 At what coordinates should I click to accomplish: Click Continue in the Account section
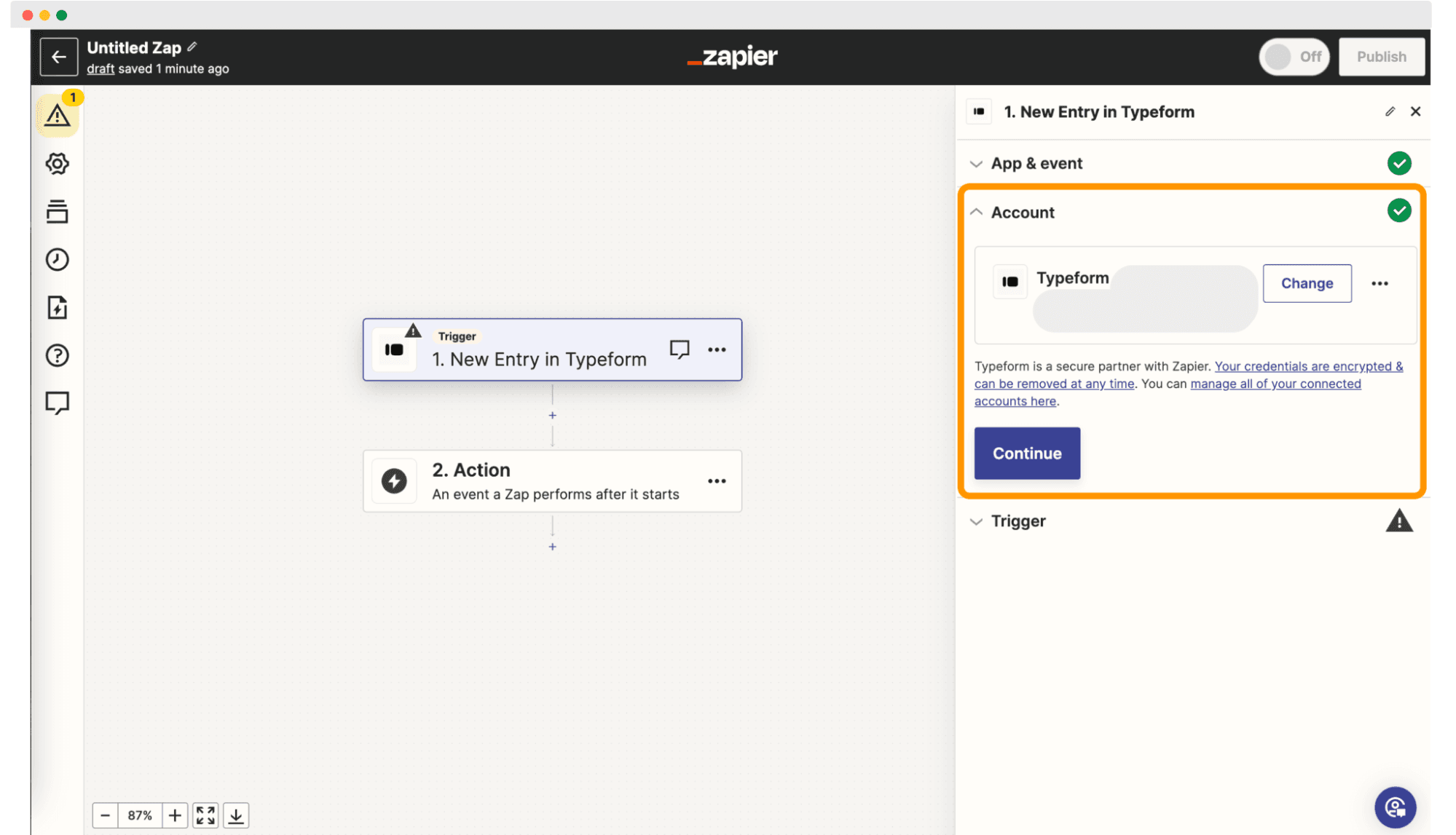pyautogui.click(x=1027, y=453)
